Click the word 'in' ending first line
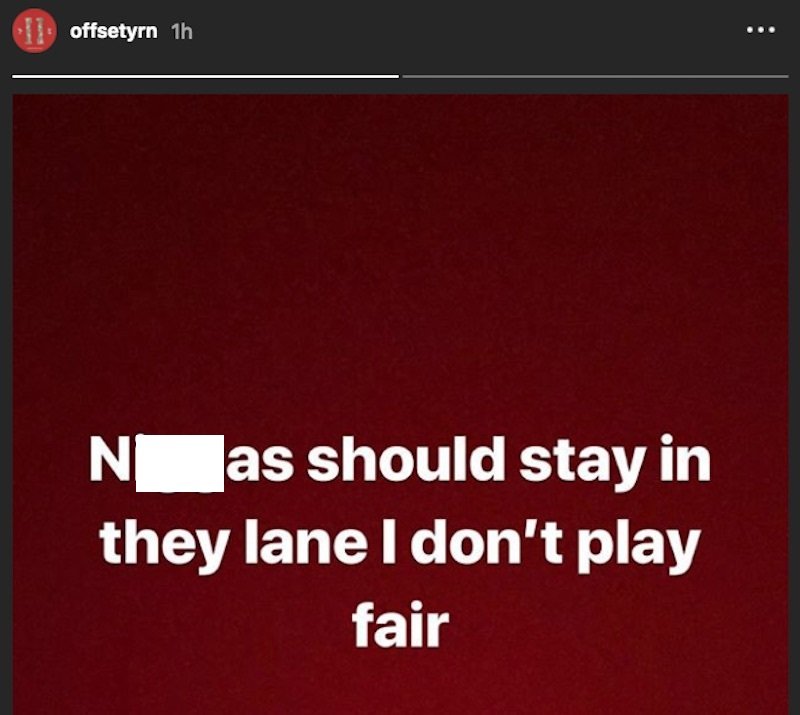Screen dimensions: 800x715 click(685, 458)
